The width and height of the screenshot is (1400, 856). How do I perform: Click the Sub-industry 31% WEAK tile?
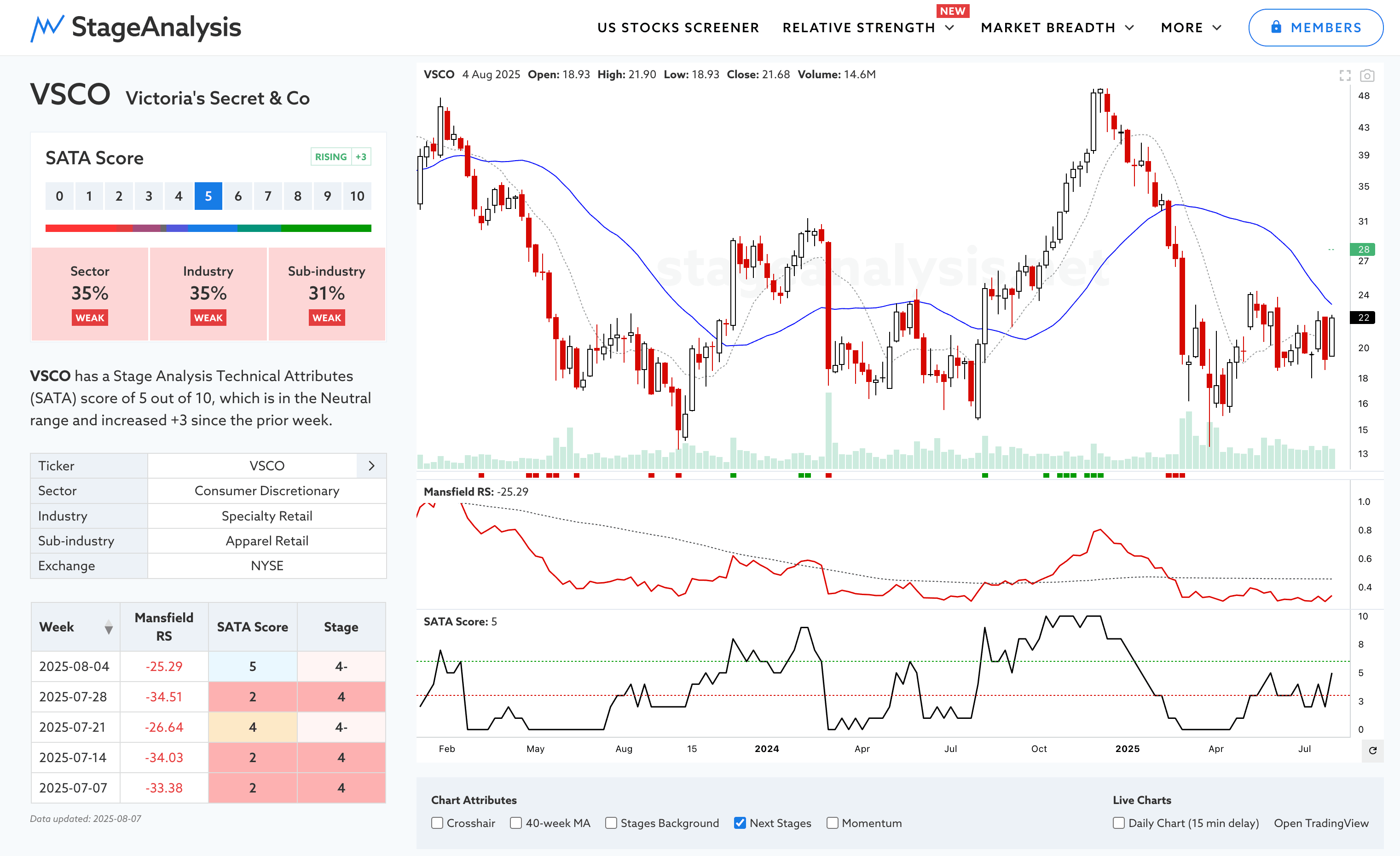pyautogui.click(x=327, y=294)
